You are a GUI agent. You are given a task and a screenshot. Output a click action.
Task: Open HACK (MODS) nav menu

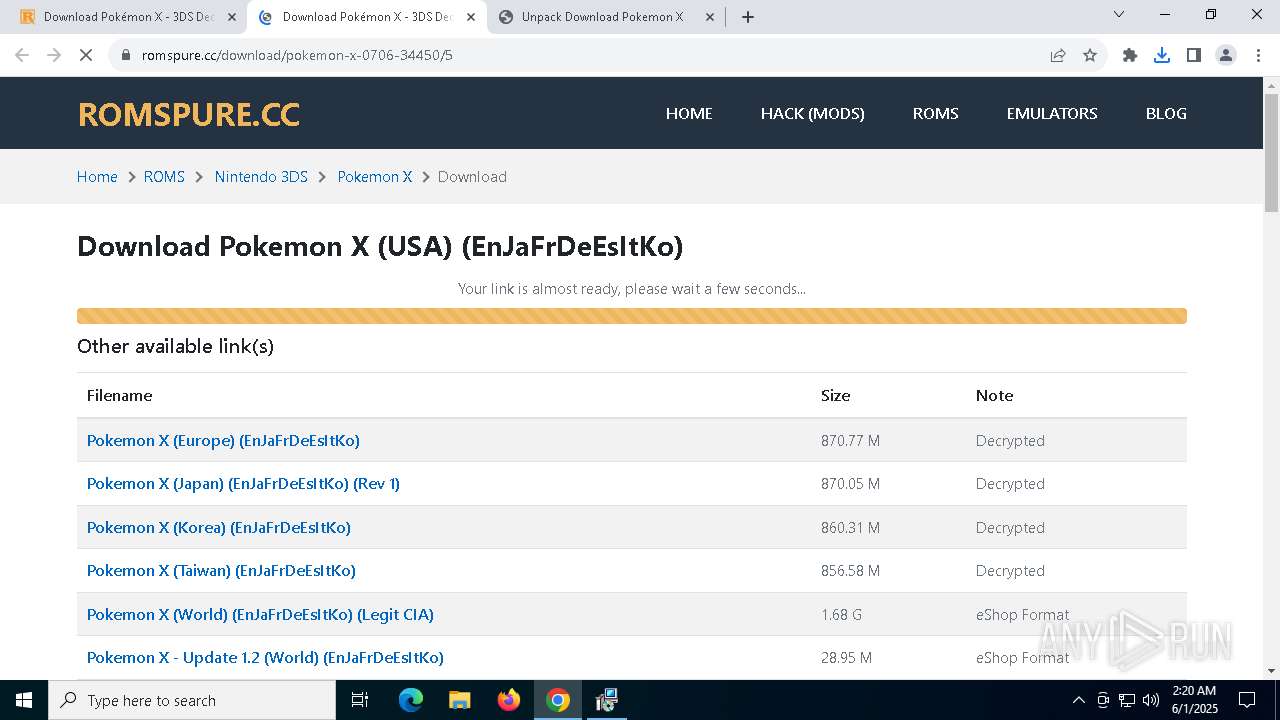click(x=813, y=113)
